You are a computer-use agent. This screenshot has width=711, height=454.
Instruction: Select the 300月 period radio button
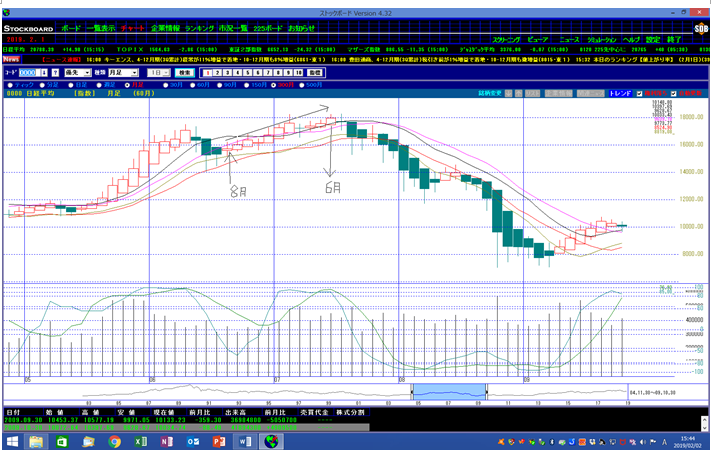[274, 85]
